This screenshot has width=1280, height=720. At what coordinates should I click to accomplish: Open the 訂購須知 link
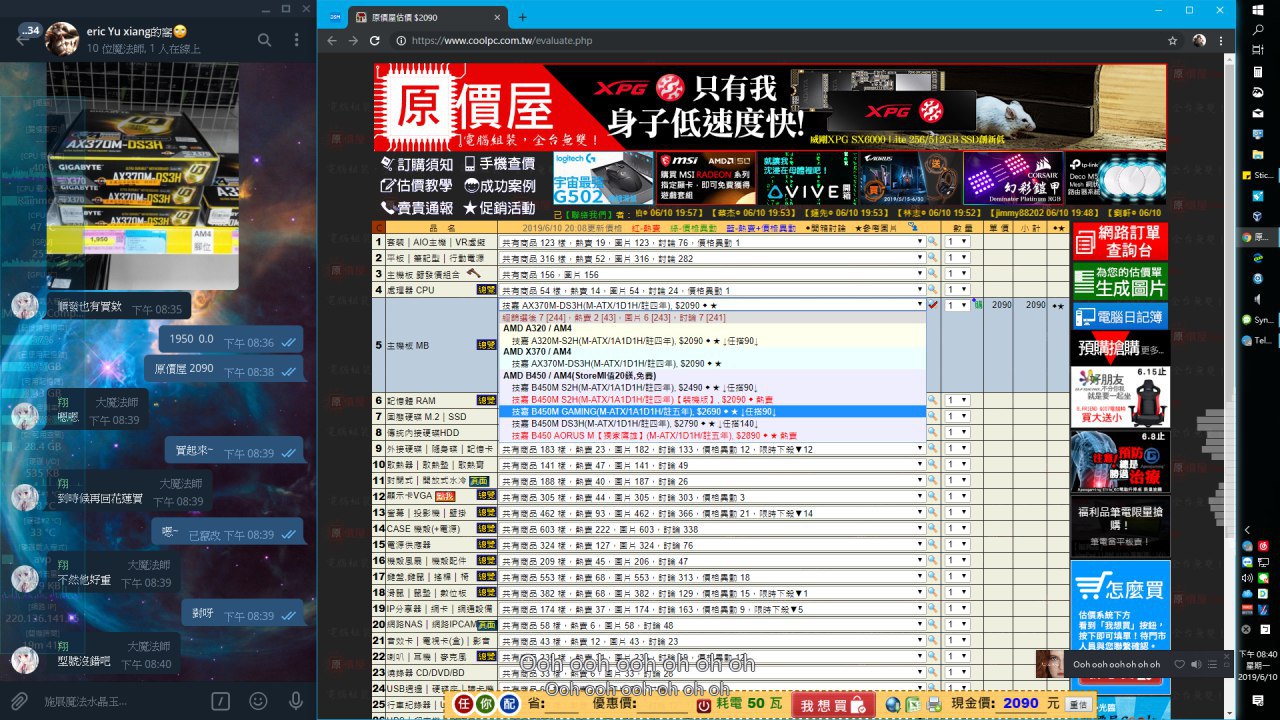(417, 164)
